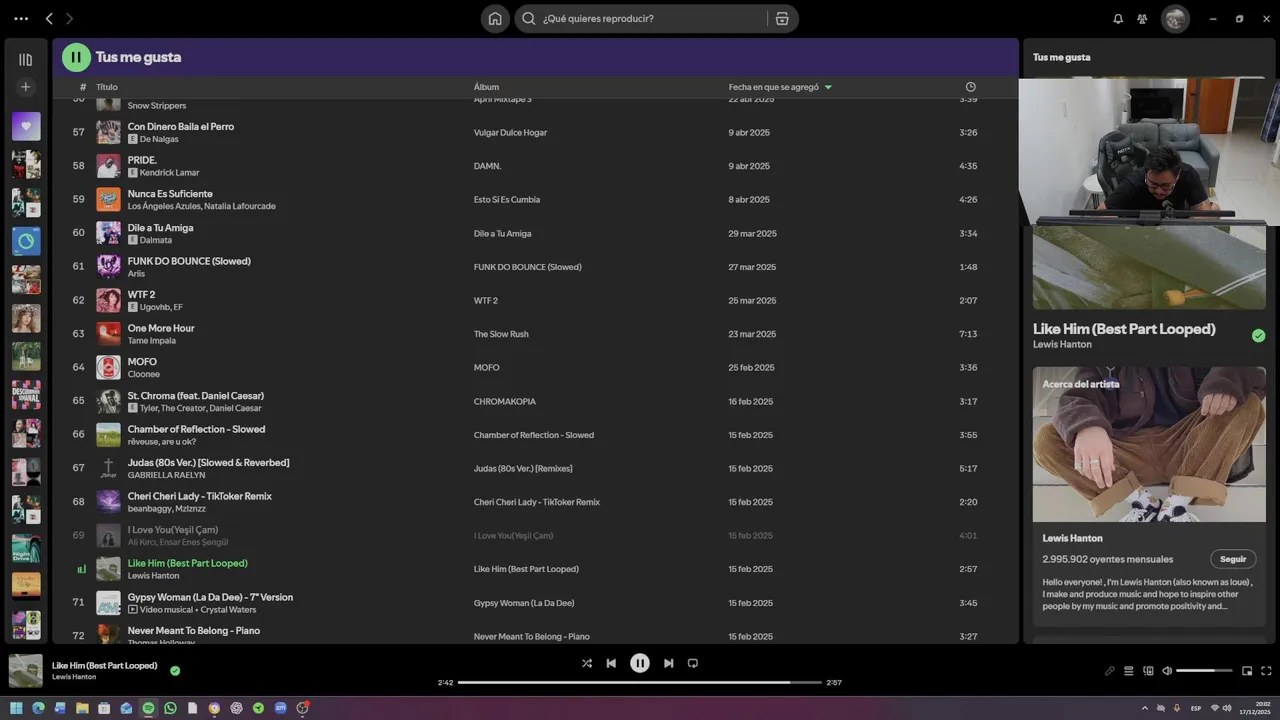Open the user profile avatar menu
Image resolution: width=1280 pixels, height=720 pixels.
[x=1175, y=19]
